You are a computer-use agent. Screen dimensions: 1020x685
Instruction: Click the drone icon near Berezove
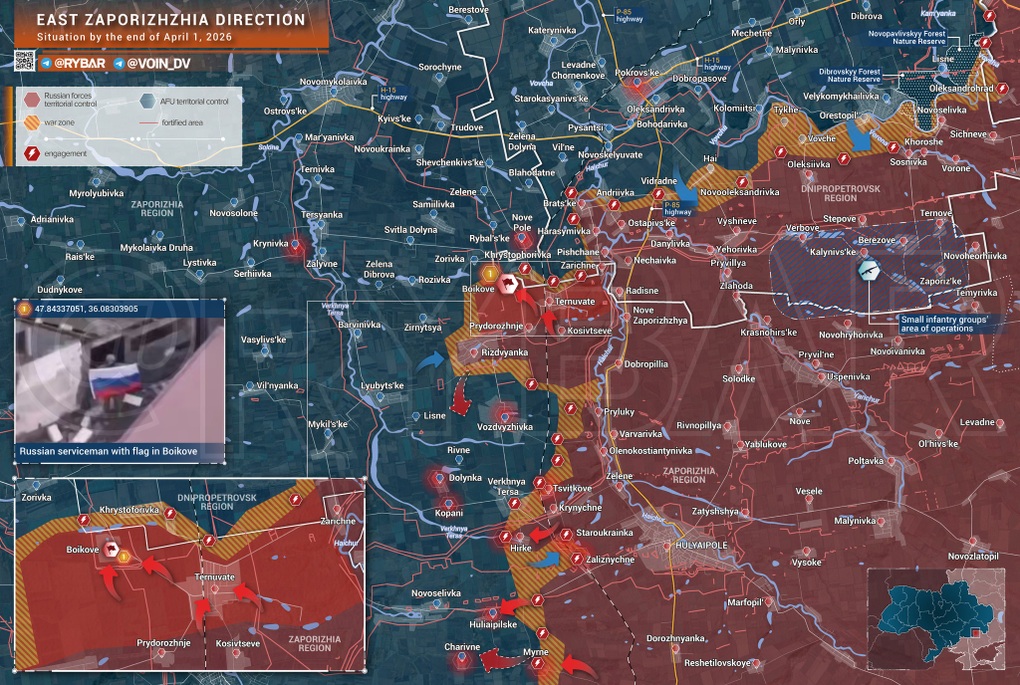(868, 269)
